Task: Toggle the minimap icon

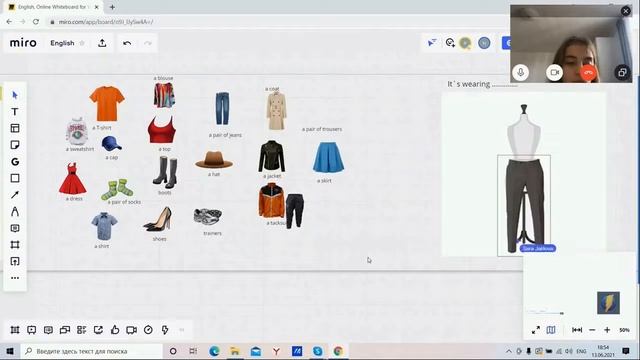Action: coord(551,330)
